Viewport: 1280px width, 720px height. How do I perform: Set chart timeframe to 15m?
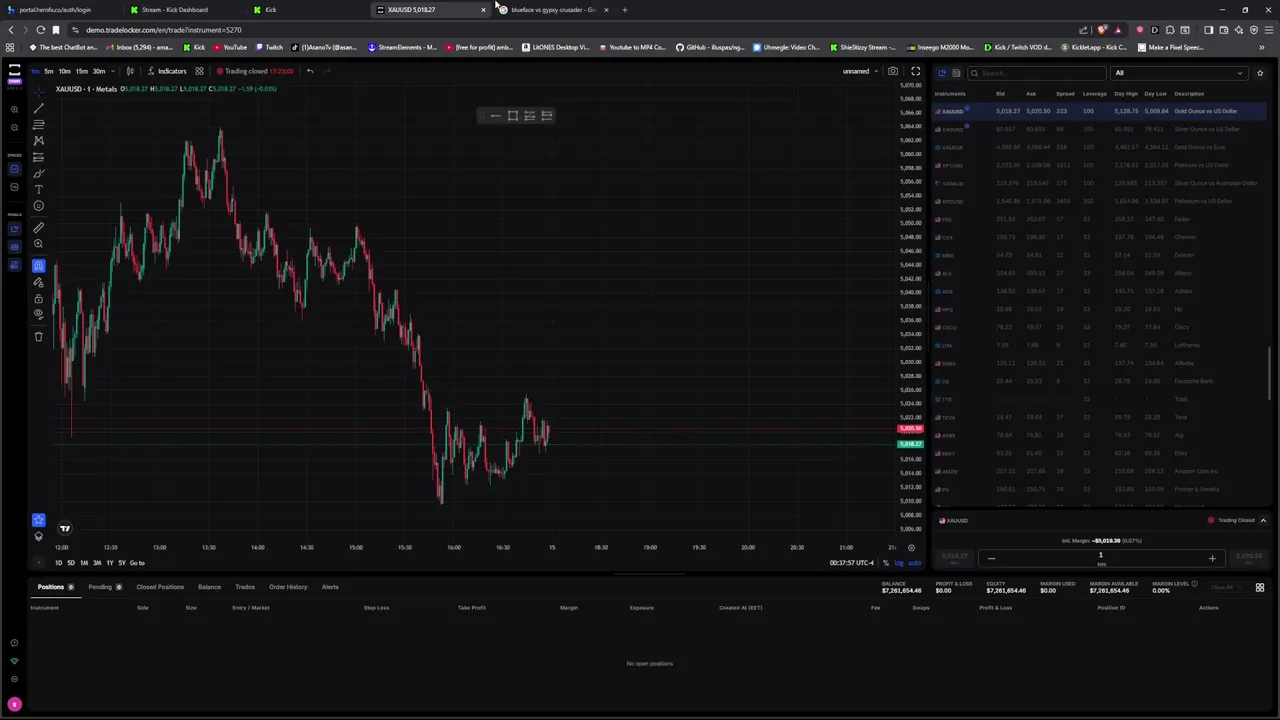click(82, 71)
